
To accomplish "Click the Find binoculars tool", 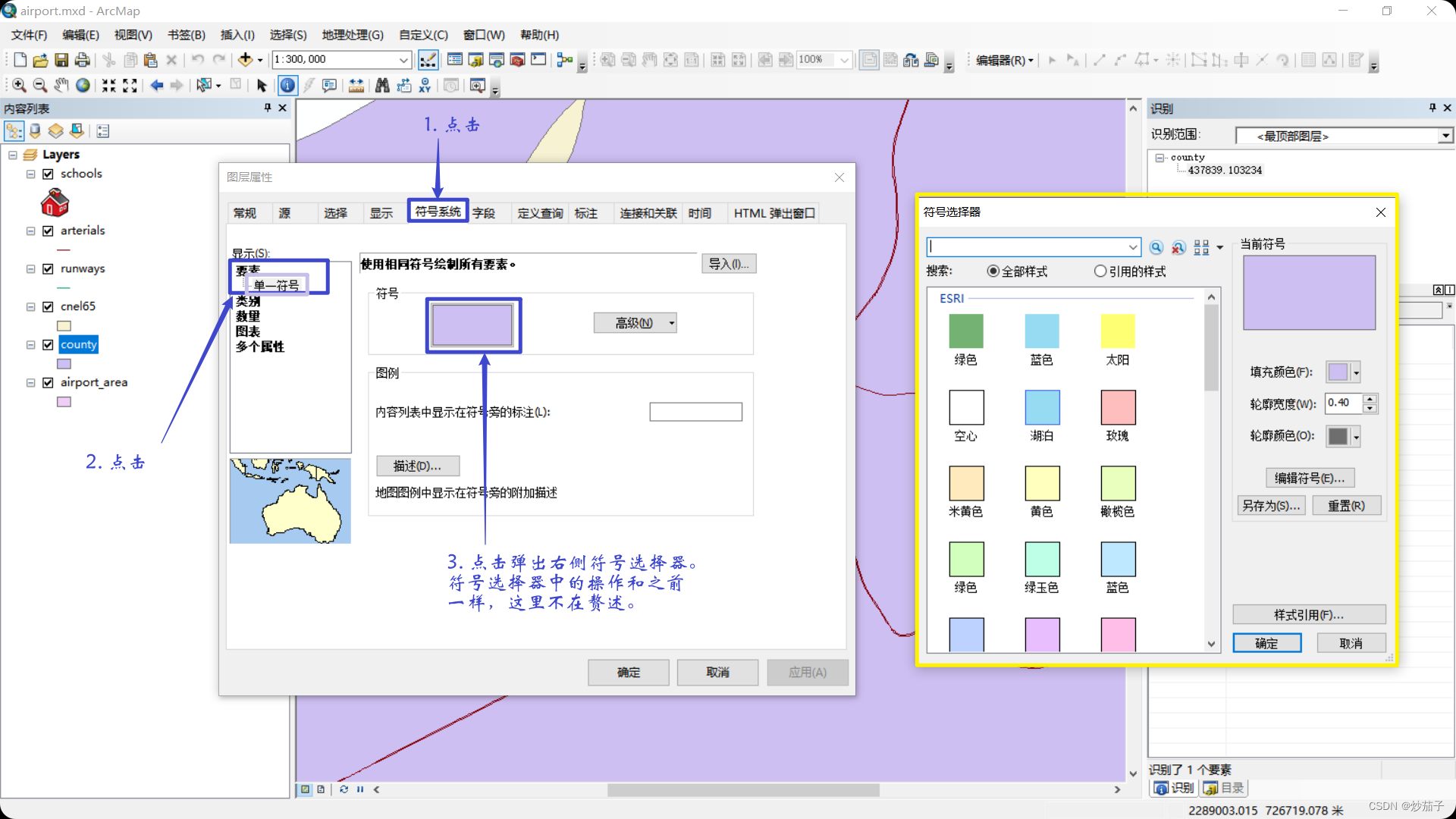I will click(x=382, y=86).
